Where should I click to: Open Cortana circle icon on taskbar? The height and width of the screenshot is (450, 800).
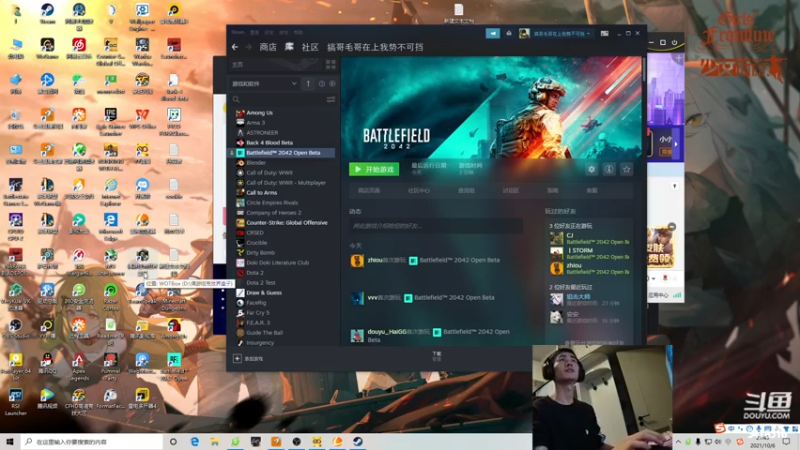point(173,441)
